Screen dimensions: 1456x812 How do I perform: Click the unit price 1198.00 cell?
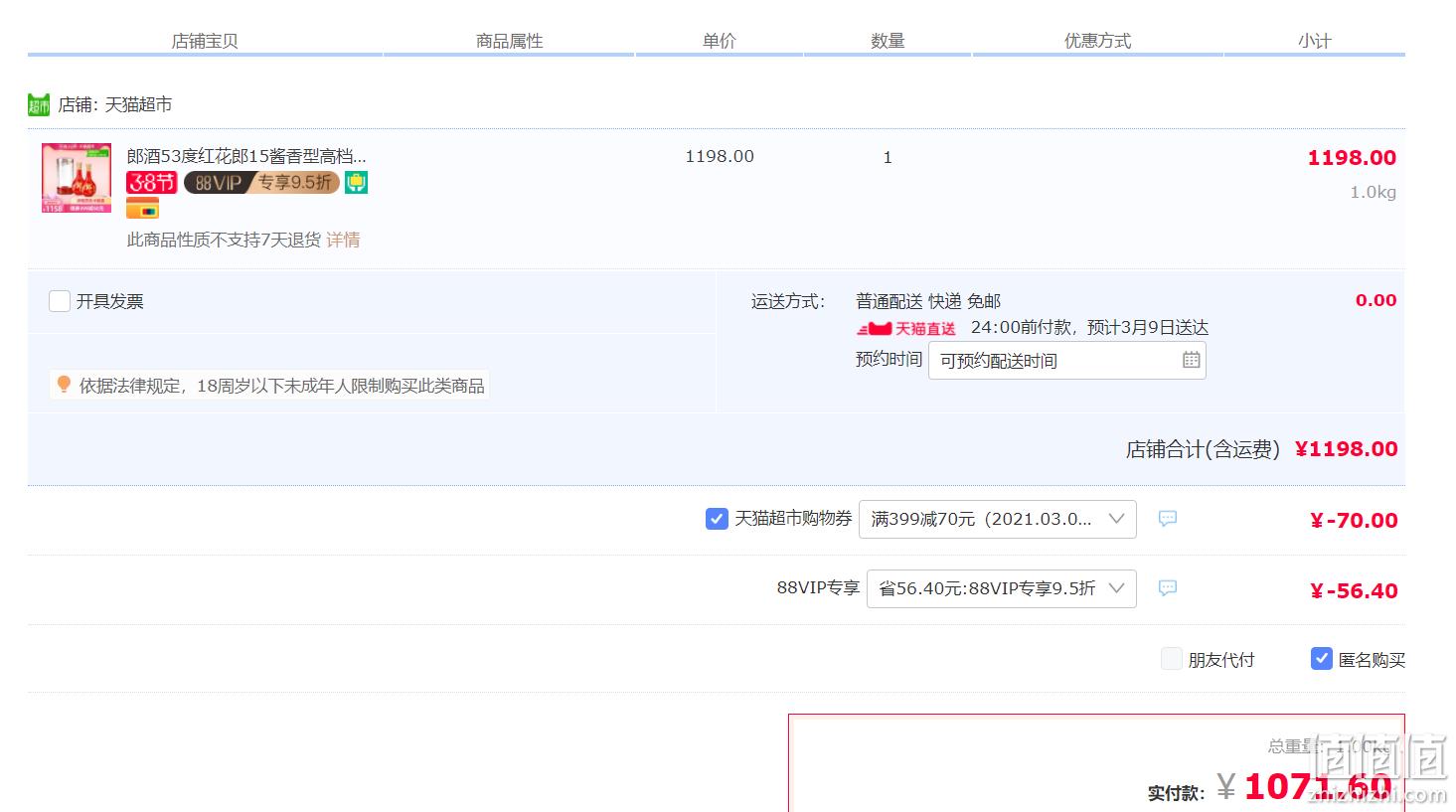click(720, 156)
